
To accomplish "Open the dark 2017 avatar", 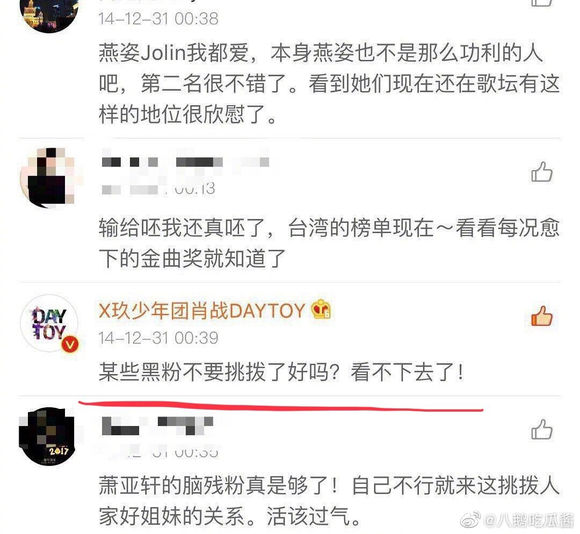I will click(x=47, y=436).
